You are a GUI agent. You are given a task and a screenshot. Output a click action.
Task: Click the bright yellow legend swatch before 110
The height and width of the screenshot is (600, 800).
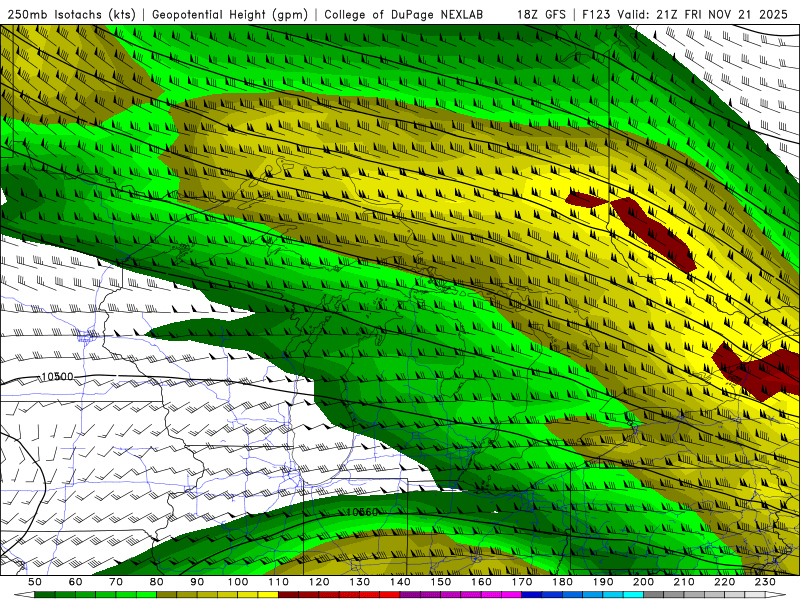pos(268,595)
